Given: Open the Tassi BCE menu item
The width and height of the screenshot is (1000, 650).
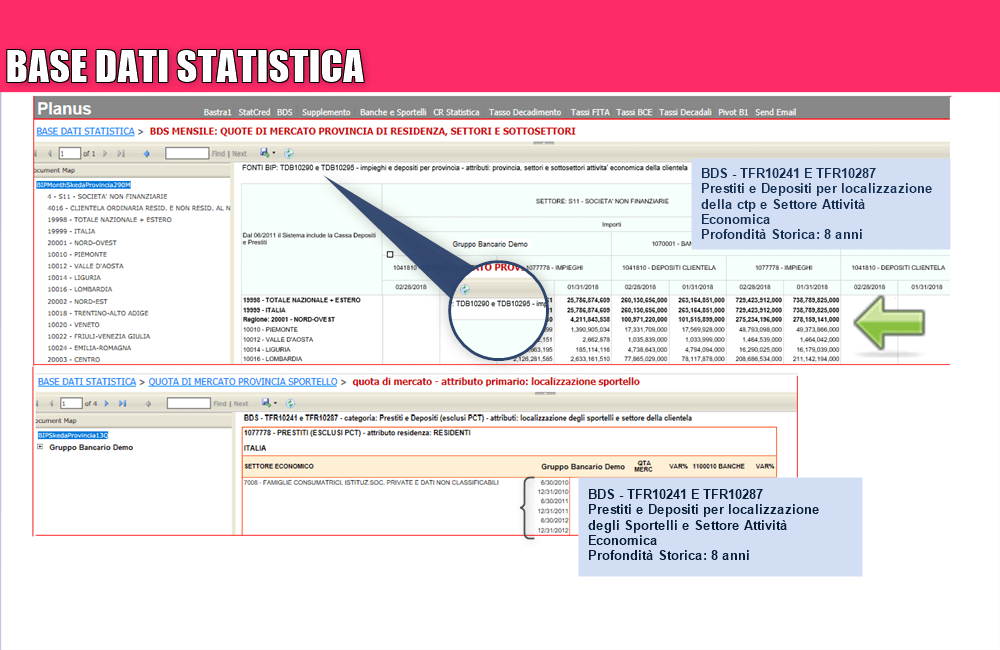Looking at the screenshot, I should [634, 112].
